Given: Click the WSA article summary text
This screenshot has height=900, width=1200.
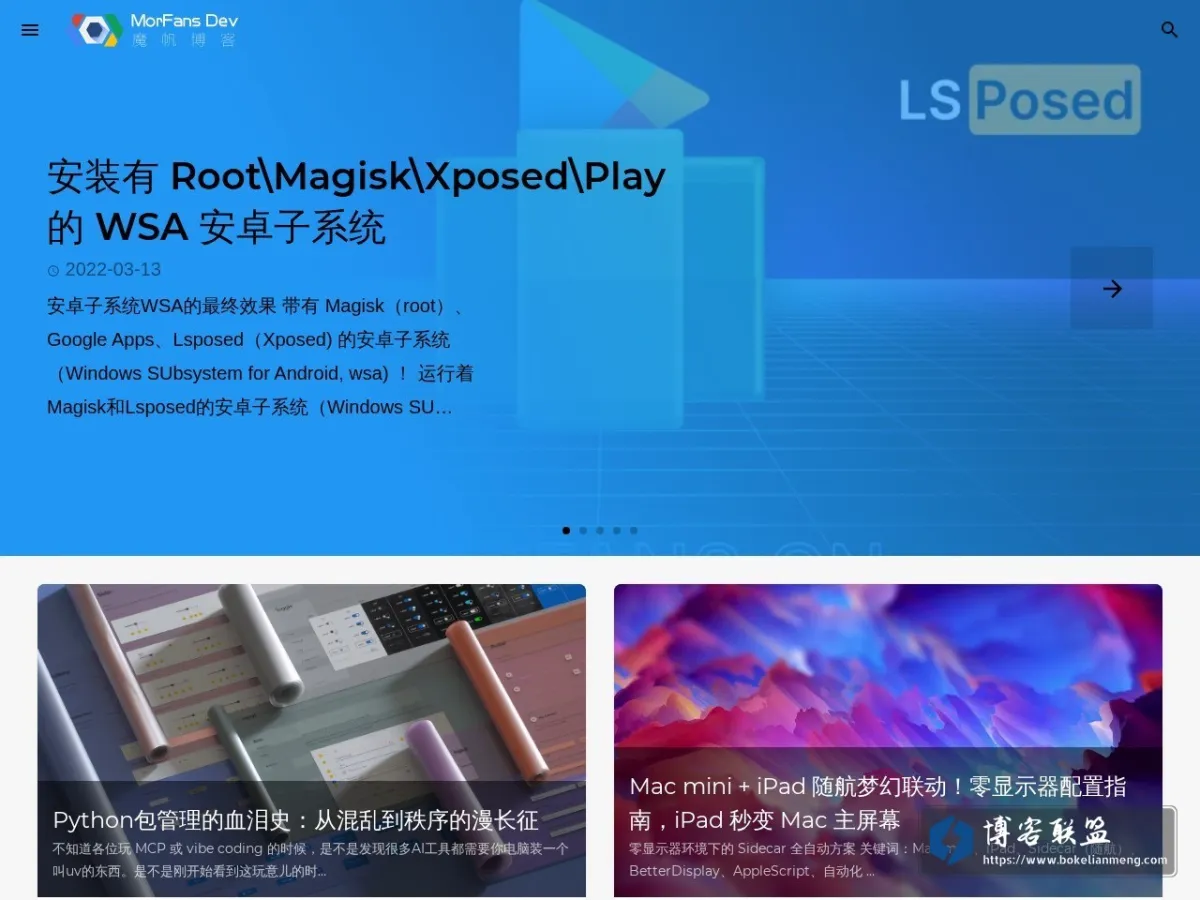Looking at the screenshot, I should [260, 357].
